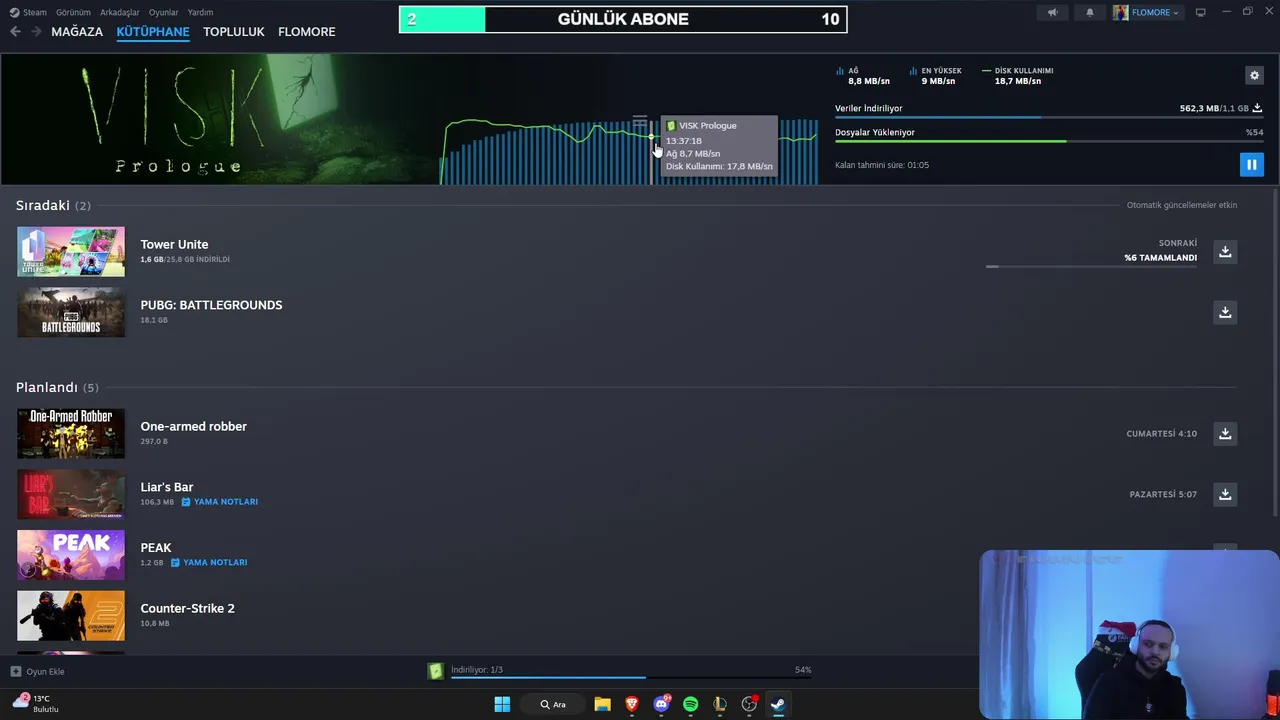The image size is (1280, 720).
Task: Click the VISK Prologue banner image
Action: click(220, 119)
